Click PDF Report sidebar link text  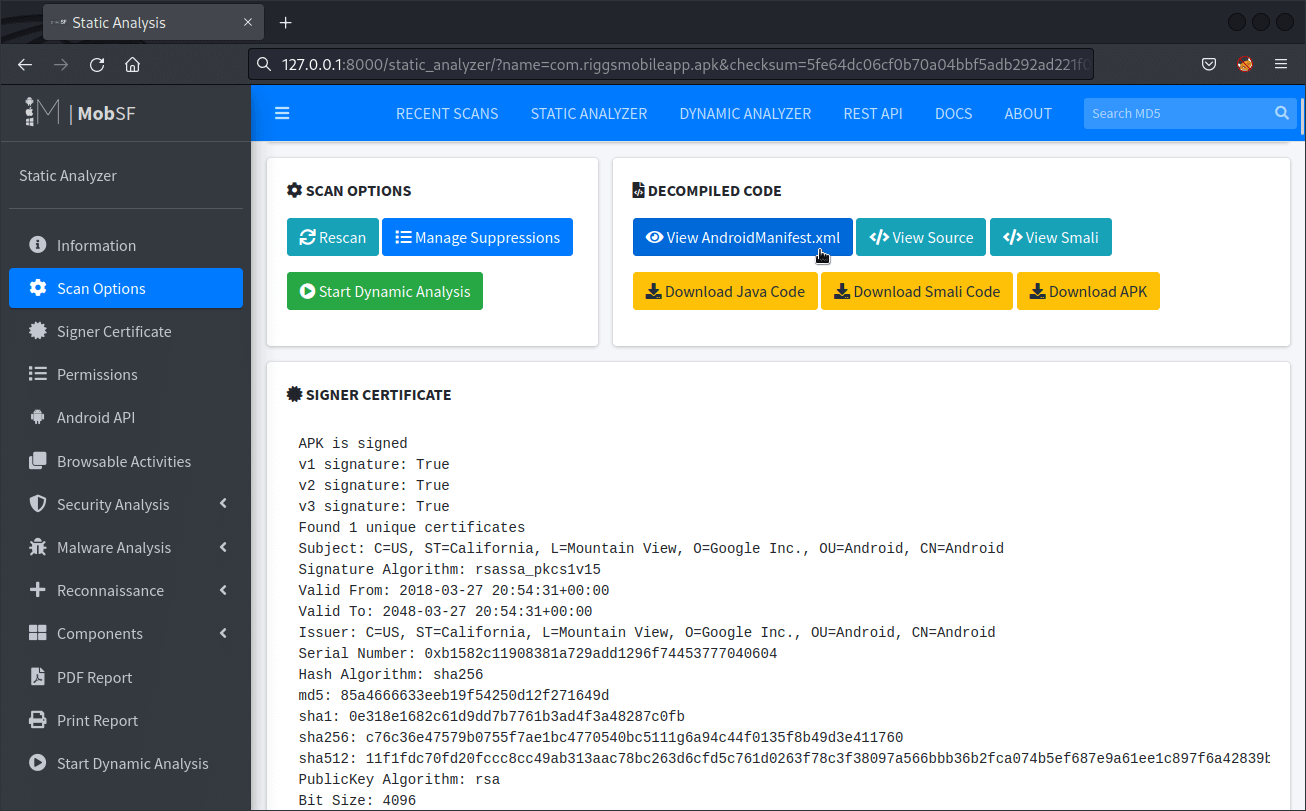point(94,677)
